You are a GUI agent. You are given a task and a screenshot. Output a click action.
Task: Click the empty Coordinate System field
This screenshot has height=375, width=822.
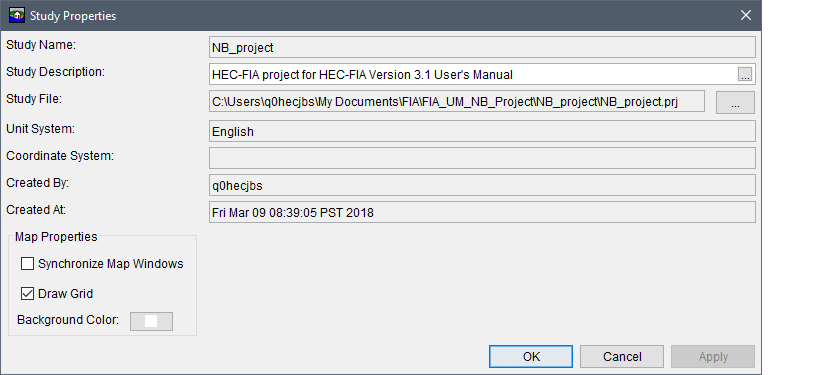pyautogui.click(x=482, y=158)
